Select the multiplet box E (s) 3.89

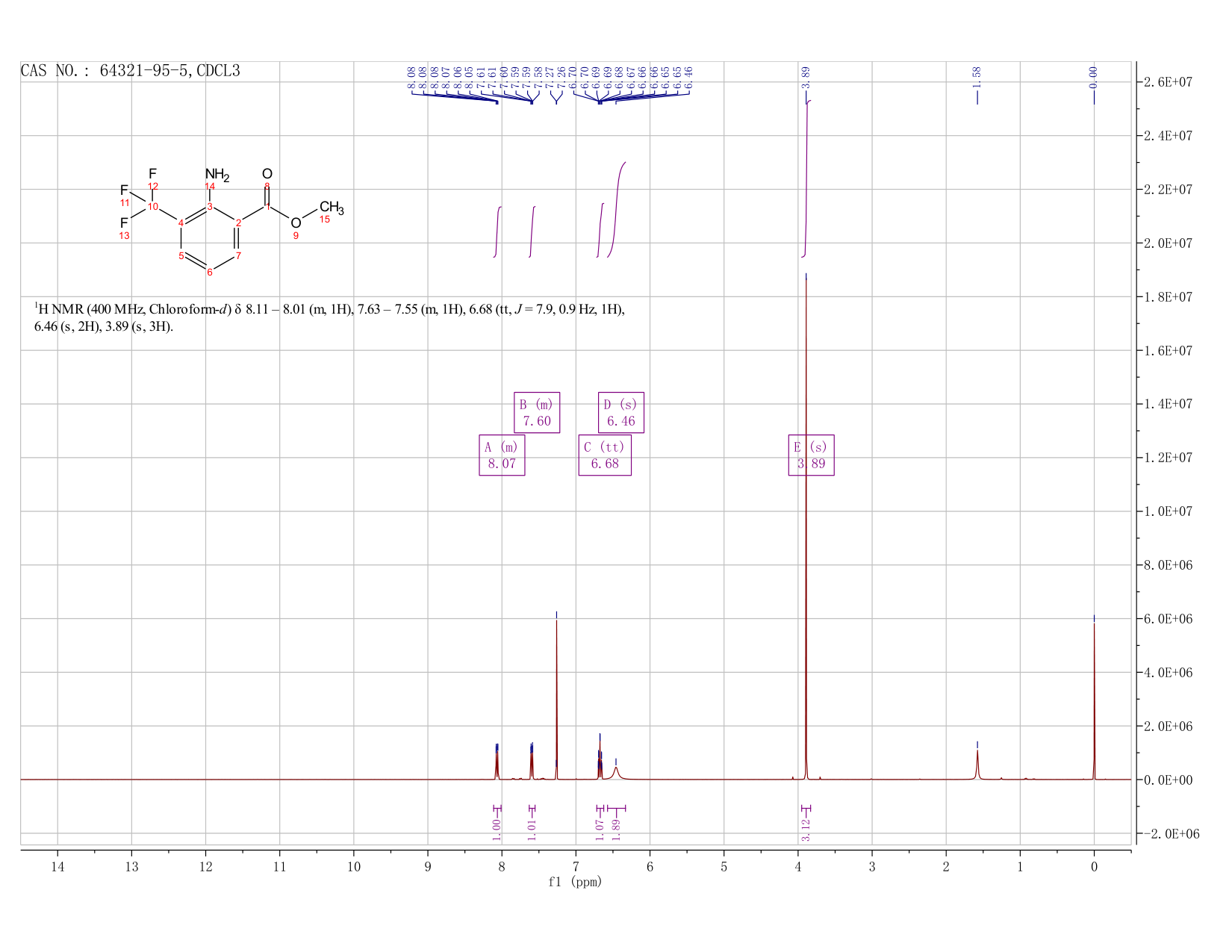click(812, 455)
